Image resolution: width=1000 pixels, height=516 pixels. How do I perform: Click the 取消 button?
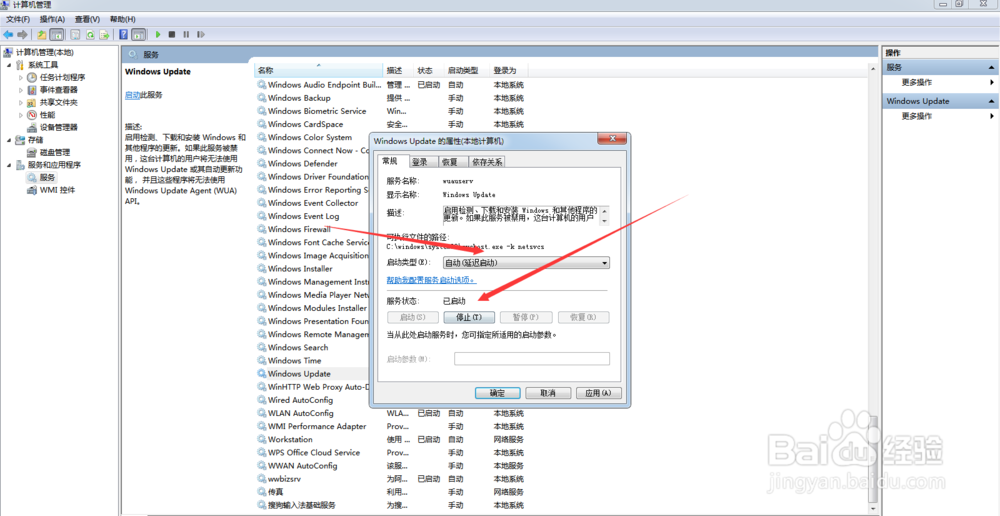click(x=548, y=393)
